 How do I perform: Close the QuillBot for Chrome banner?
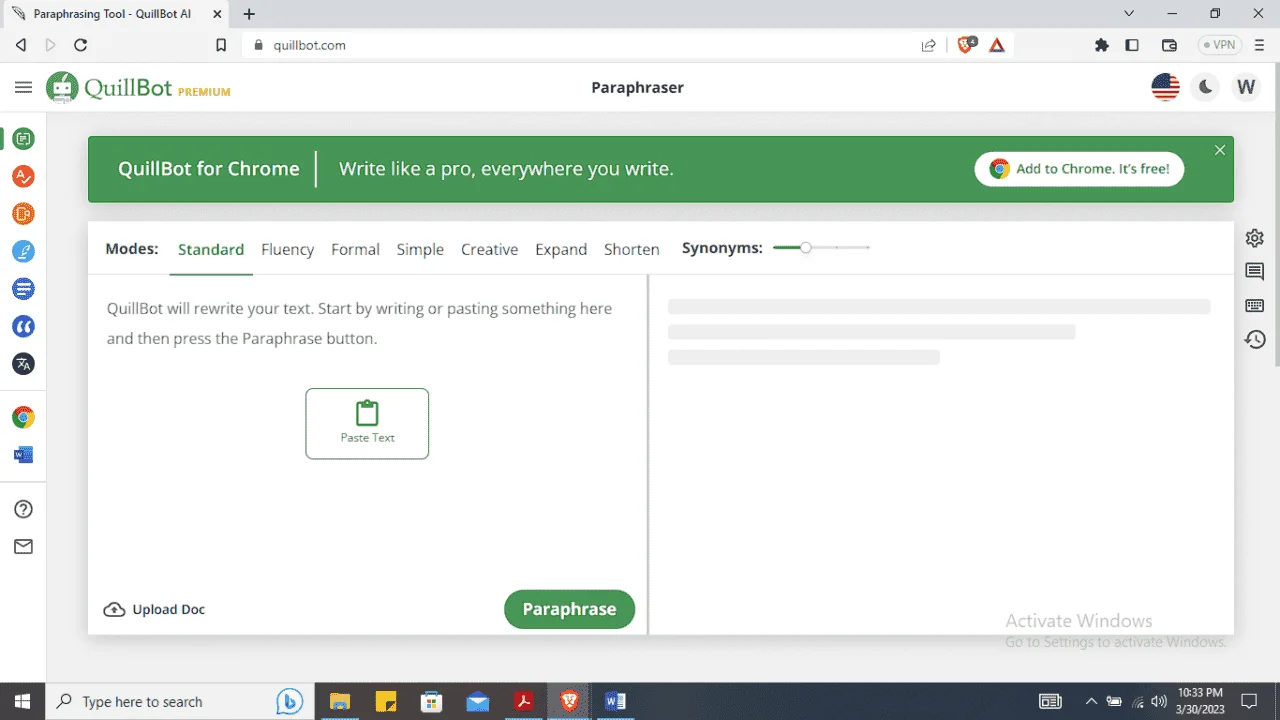click(1220, 150)
